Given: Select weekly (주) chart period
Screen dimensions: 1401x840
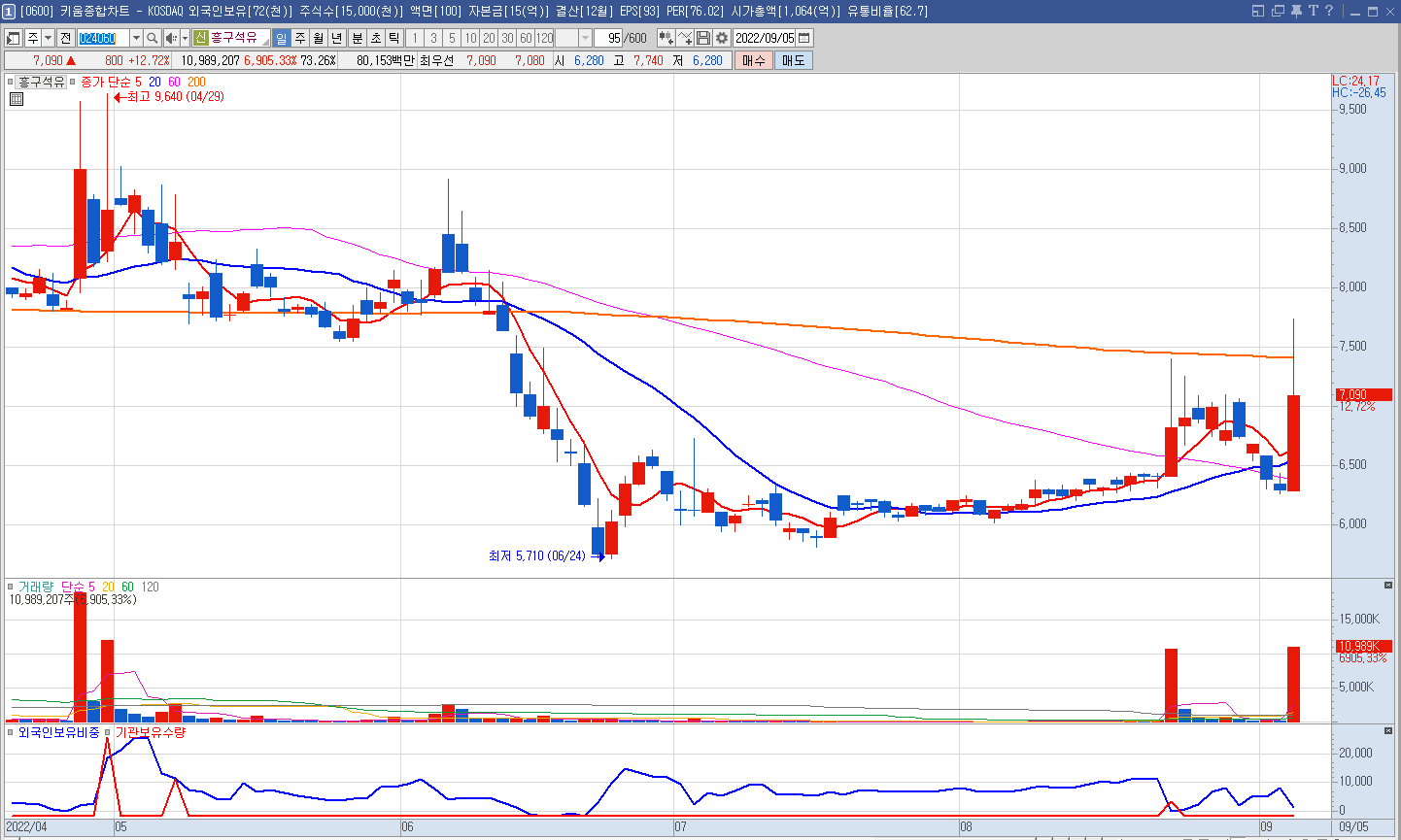Looking at the screenshot, I should click(x=300, y=38).
